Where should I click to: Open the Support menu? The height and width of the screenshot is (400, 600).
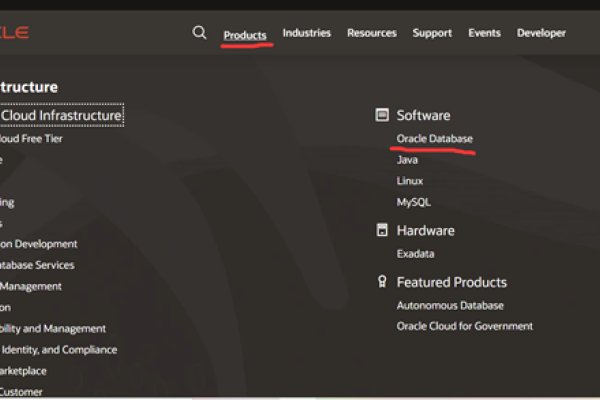432,33
